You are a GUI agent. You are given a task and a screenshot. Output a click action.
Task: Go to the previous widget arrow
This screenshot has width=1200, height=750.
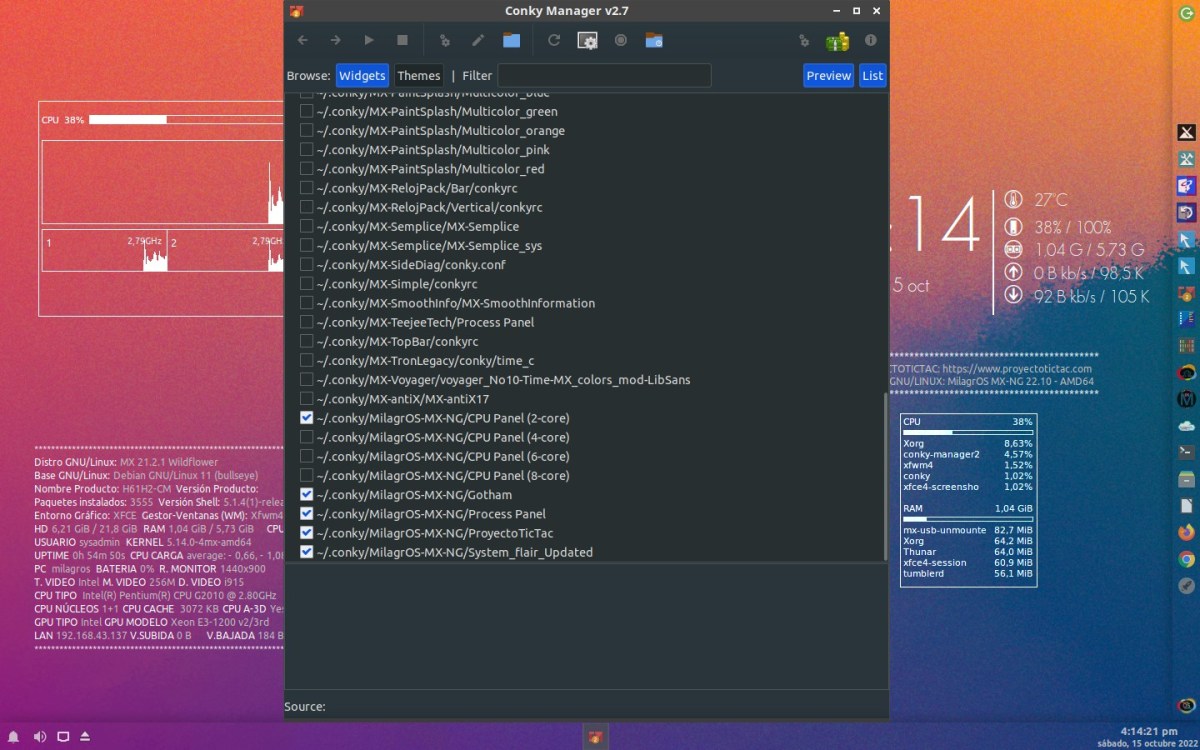pyautogui.click(x=303, y=40)
